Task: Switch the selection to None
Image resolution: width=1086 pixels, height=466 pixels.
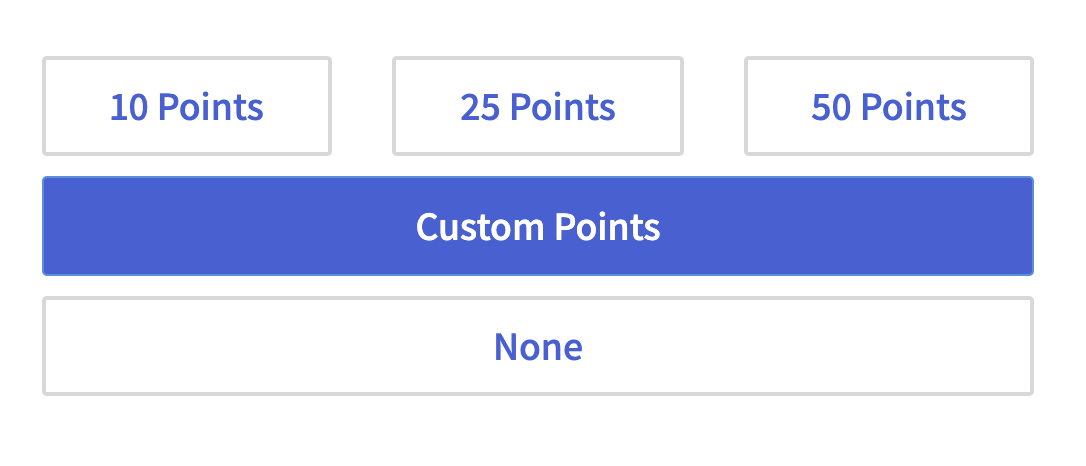Action: coord(538,346)
